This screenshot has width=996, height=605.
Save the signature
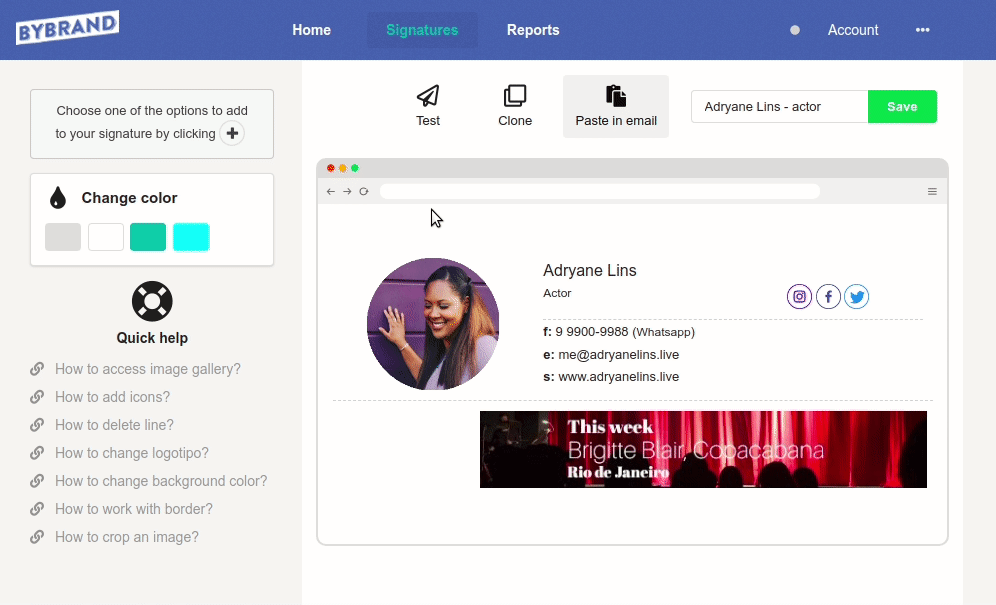click(902, 107)
